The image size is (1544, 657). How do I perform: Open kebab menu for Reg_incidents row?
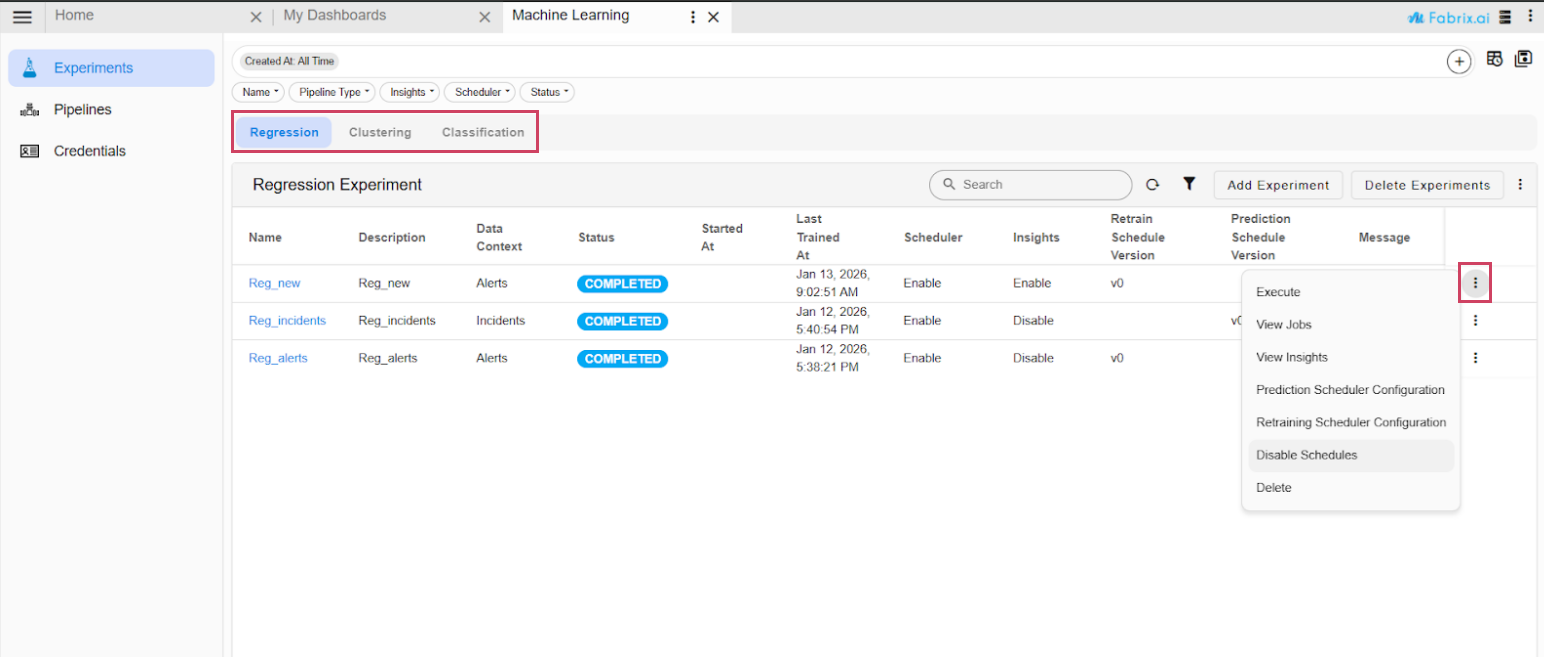tap(1475, 321)
